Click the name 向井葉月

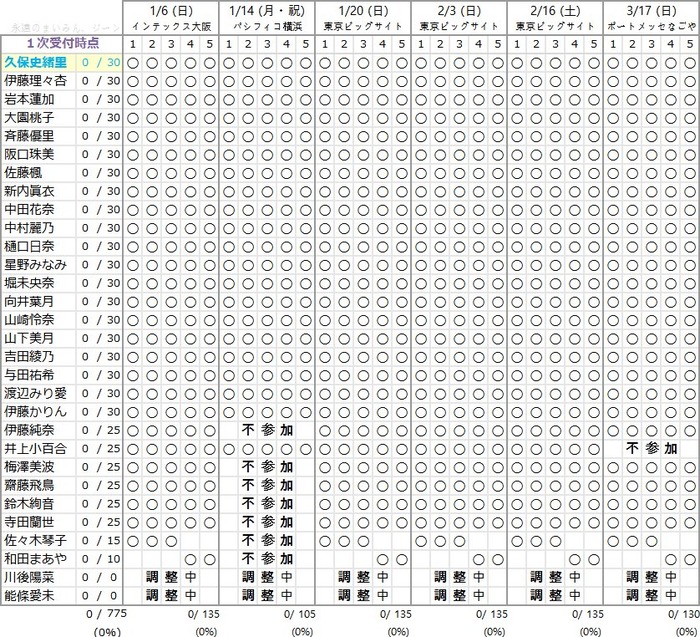click(29, 302)
